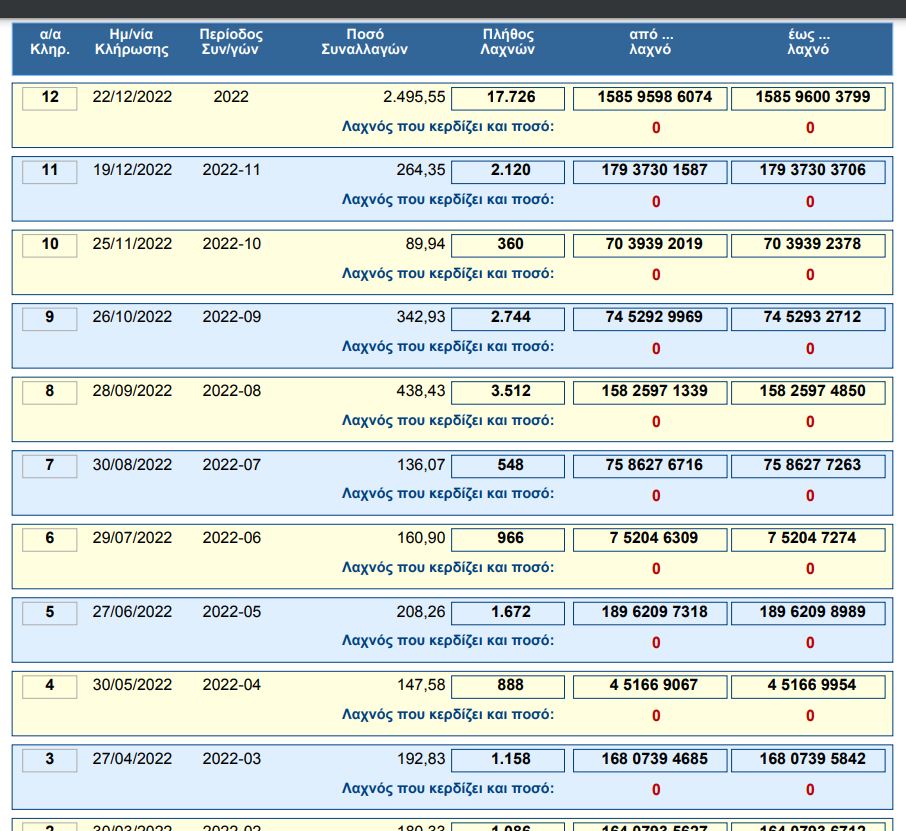Click the draw number 12 box
Image resolution: width=906 pixels, height=831 pixels.
coord(50,97)
